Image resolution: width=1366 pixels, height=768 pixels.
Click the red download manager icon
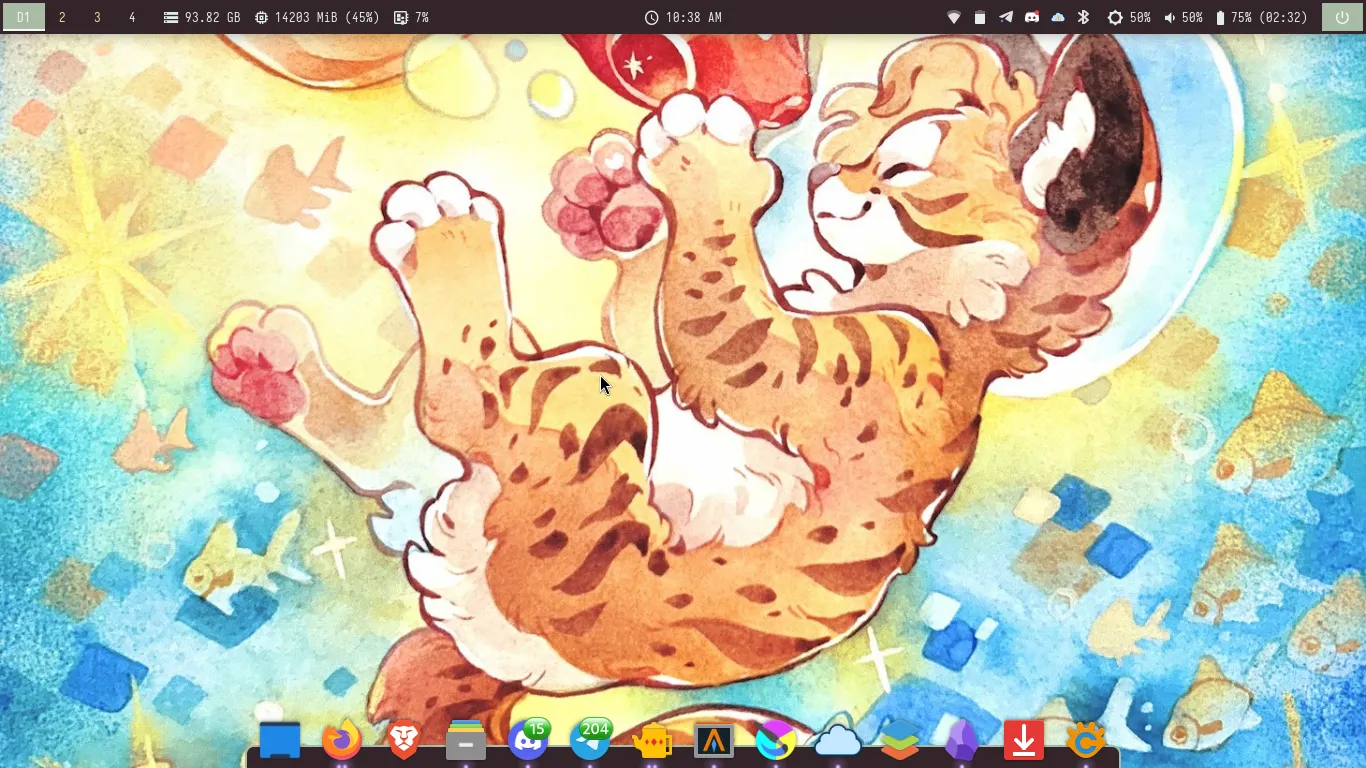point(1024,741)
